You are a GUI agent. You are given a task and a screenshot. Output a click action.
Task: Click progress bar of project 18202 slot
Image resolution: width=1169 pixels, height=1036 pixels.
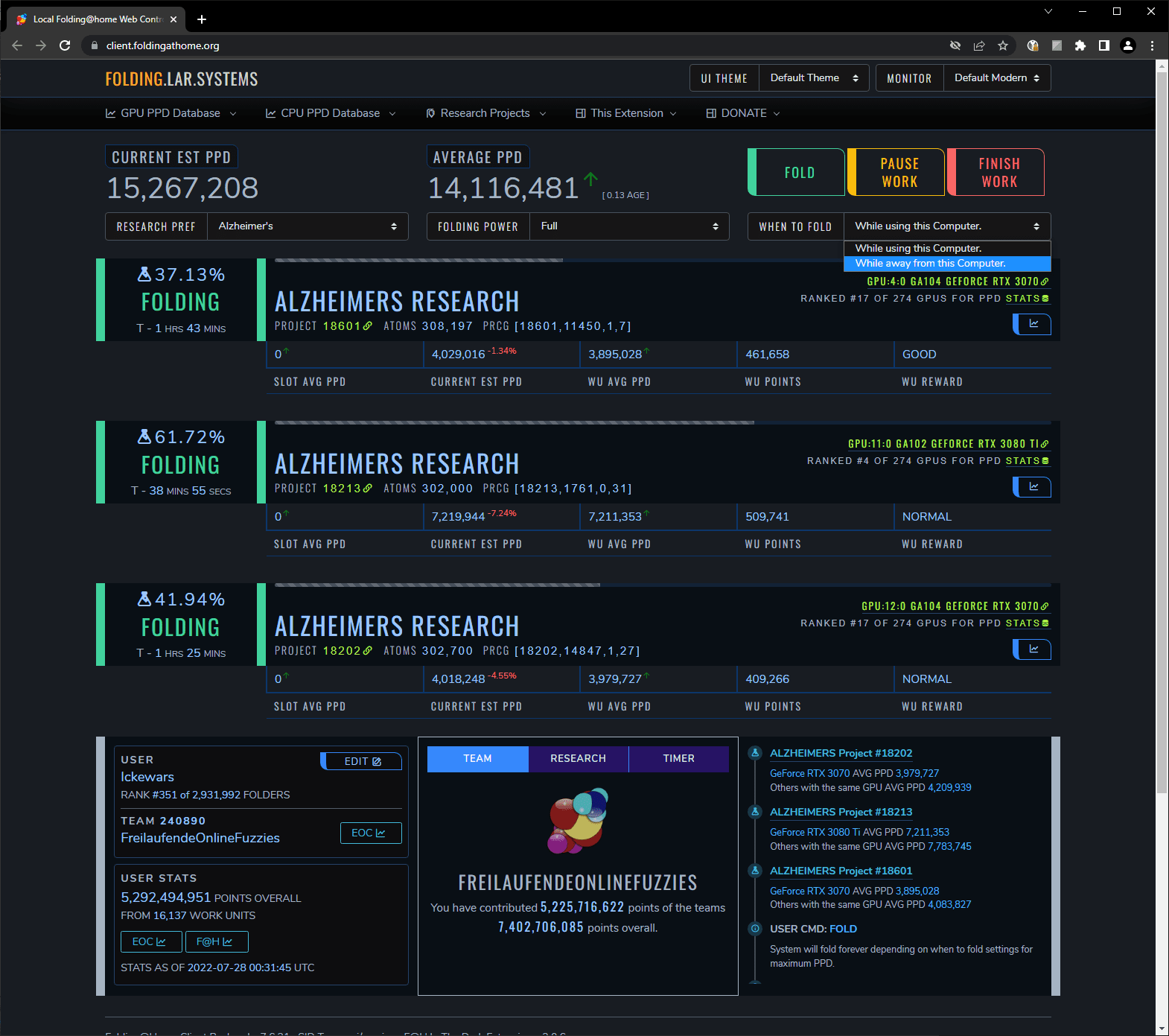click(663, 585)
